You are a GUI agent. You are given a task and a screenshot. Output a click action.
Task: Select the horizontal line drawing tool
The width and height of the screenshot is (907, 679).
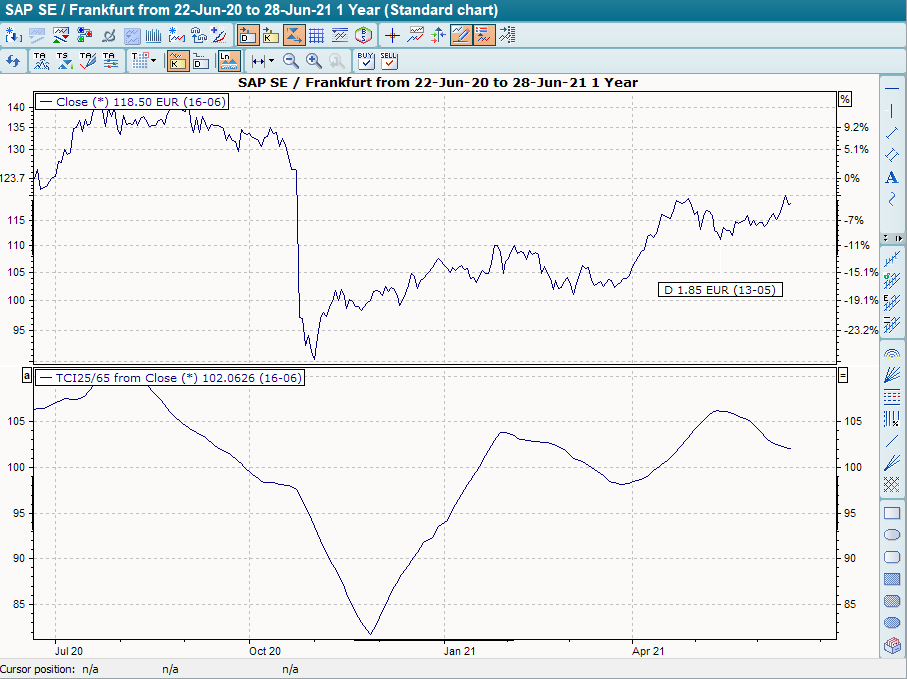(892, 88)
